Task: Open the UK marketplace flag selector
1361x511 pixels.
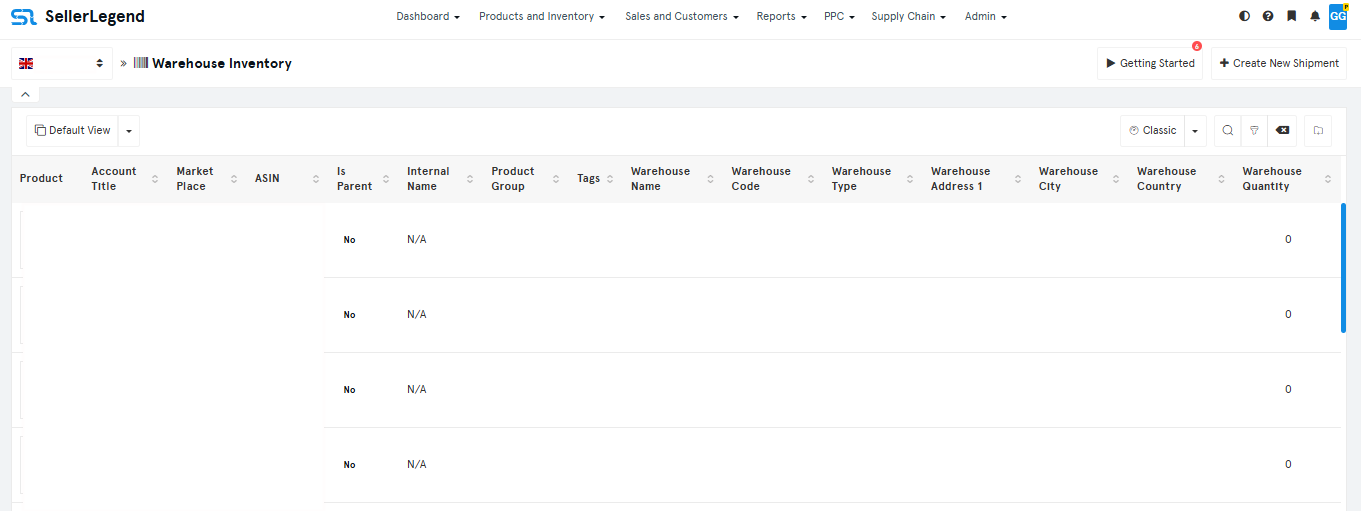Action: click(61, 63)
